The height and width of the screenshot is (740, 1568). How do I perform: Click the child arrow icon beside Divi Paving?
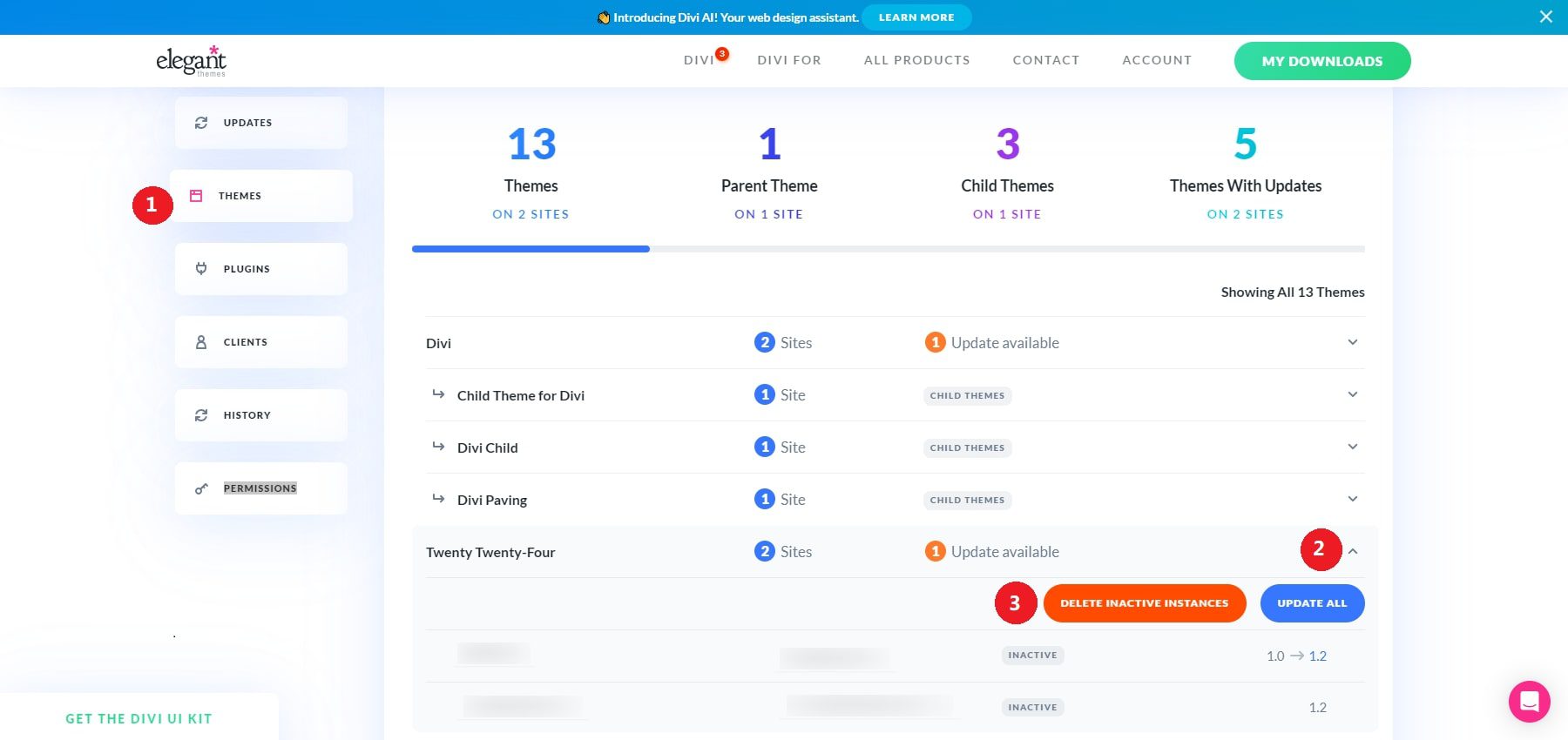pyautogui.click(x=438, y=498)
